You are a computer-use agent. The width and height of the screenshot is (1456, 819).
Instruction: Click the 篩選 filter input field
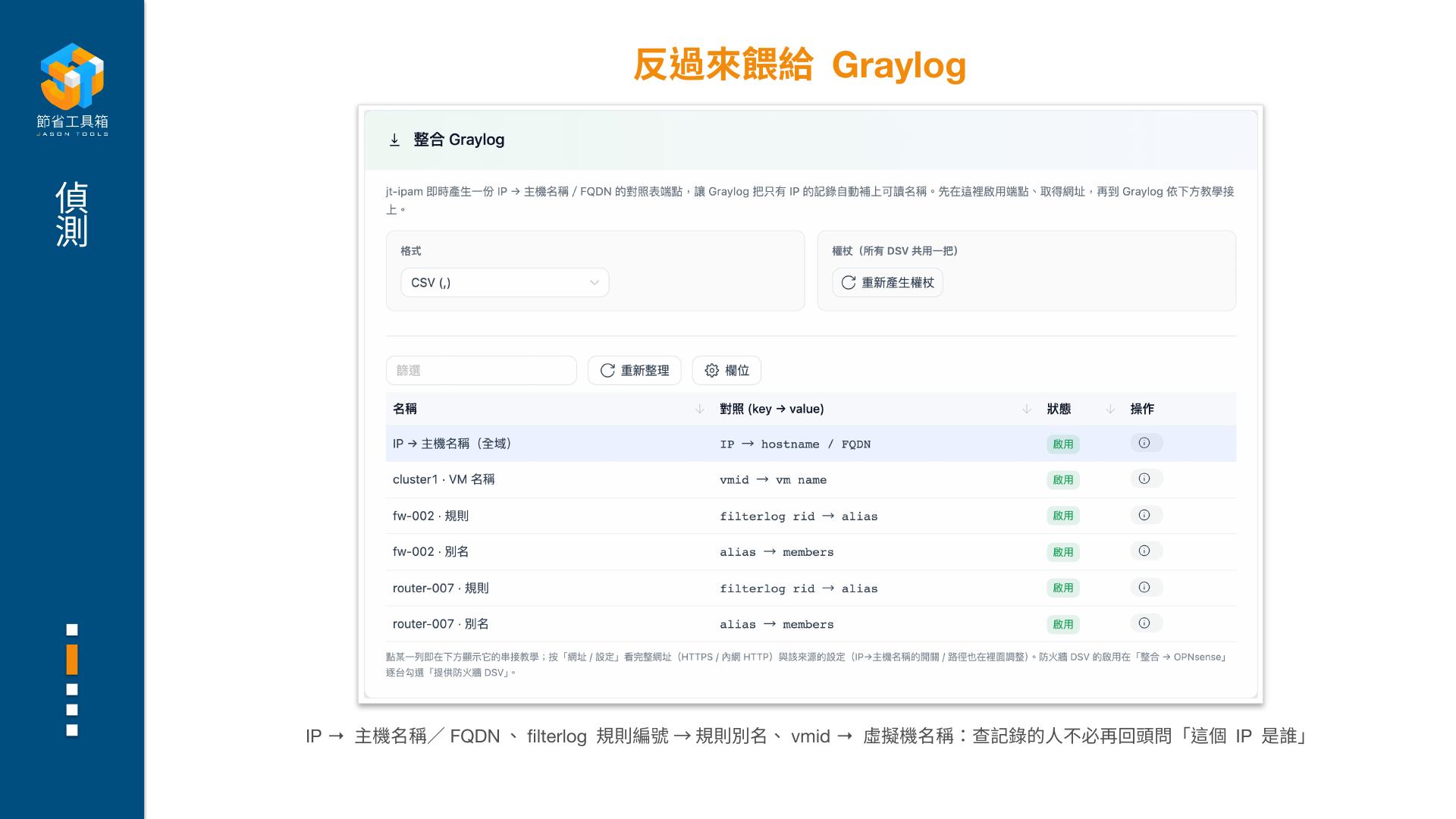click(x=481, y=370)
